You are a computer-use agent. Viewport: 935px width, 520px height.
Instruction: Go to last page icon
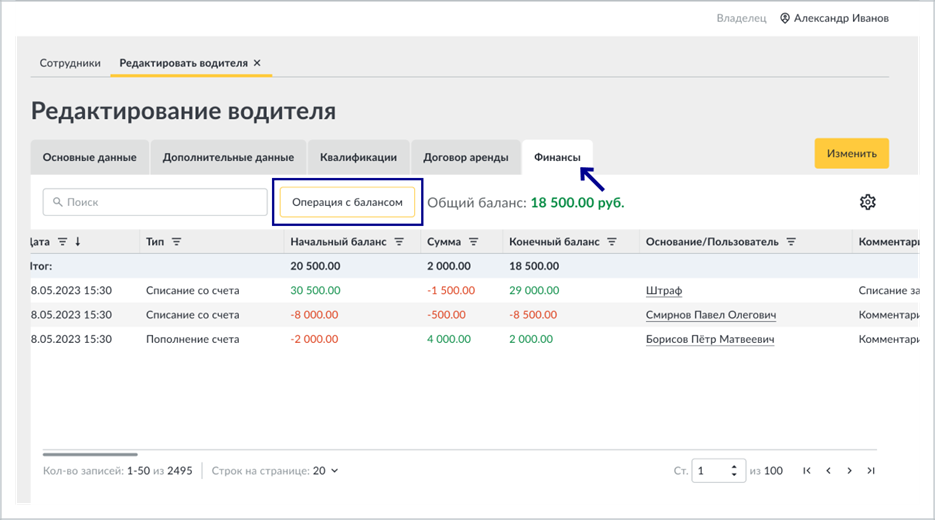(x=871, y=471)
